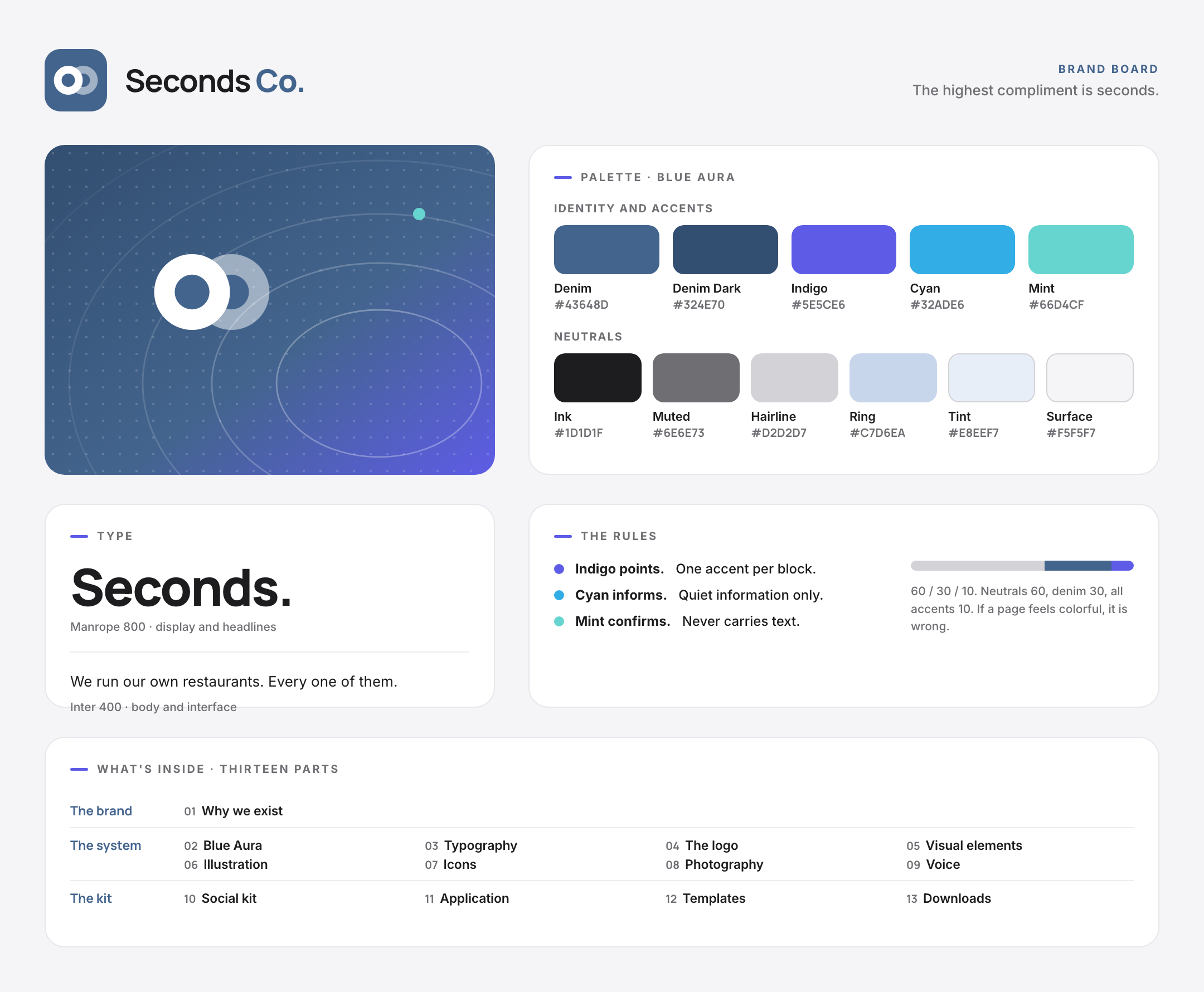The height and width of the screenshot is (992, 1204).
Task: Click the hex value #C7D6EA
Action: 877,432
